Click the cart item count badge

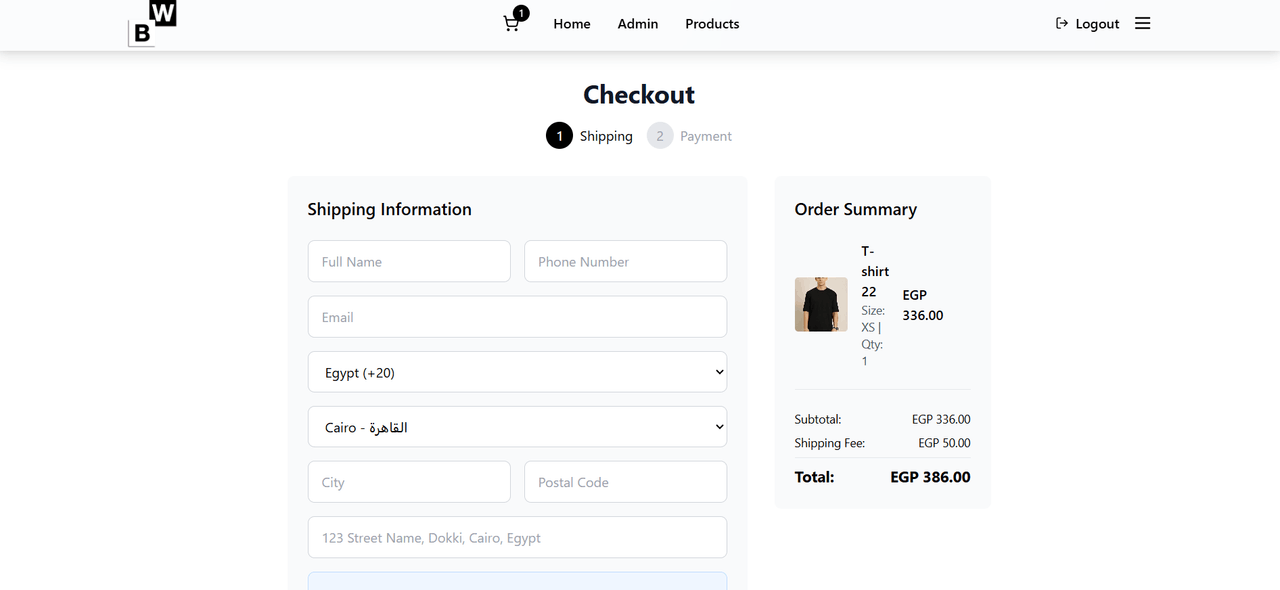click(x=521, y=13)
